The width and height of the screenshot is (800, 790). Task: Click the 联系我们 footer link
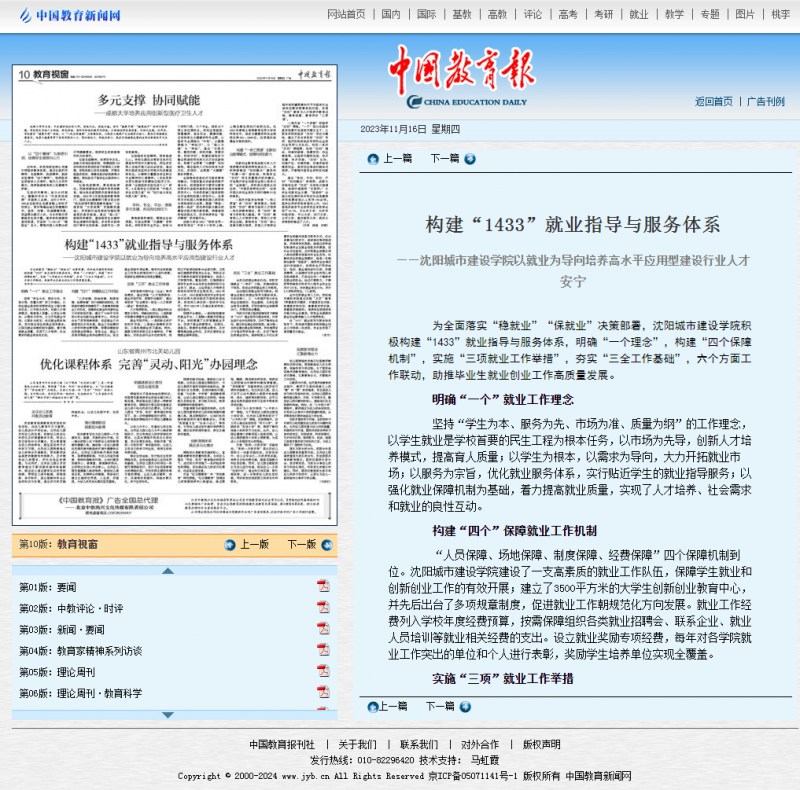point(420,743)
